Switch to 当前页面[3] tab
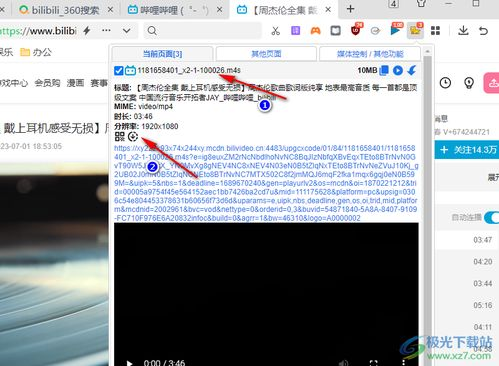This screenshot has width=499, height=366. tap(162, 54)
